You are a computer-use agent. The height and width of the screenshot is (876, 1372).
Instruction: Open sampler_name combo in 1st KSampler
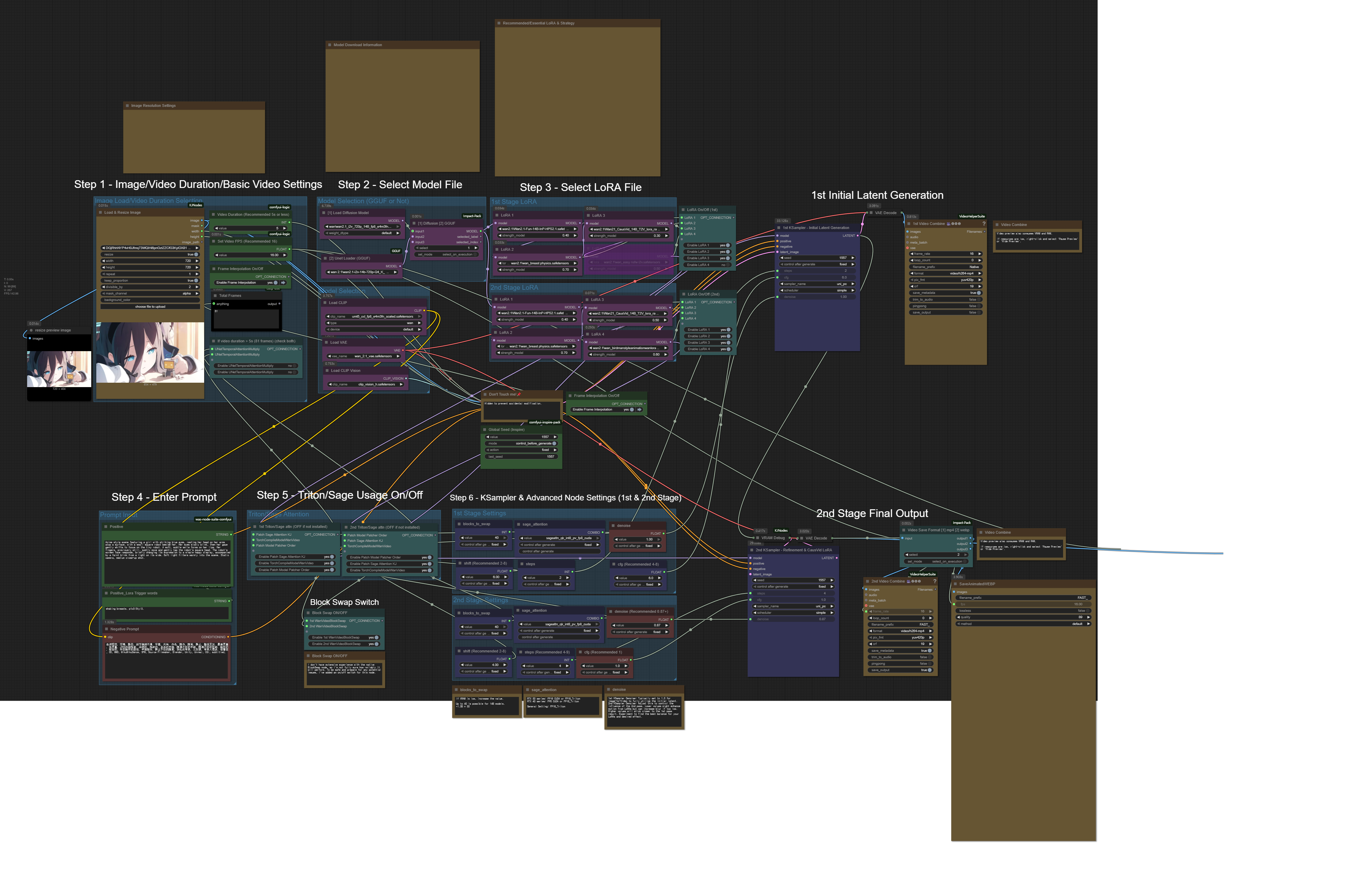816,284
